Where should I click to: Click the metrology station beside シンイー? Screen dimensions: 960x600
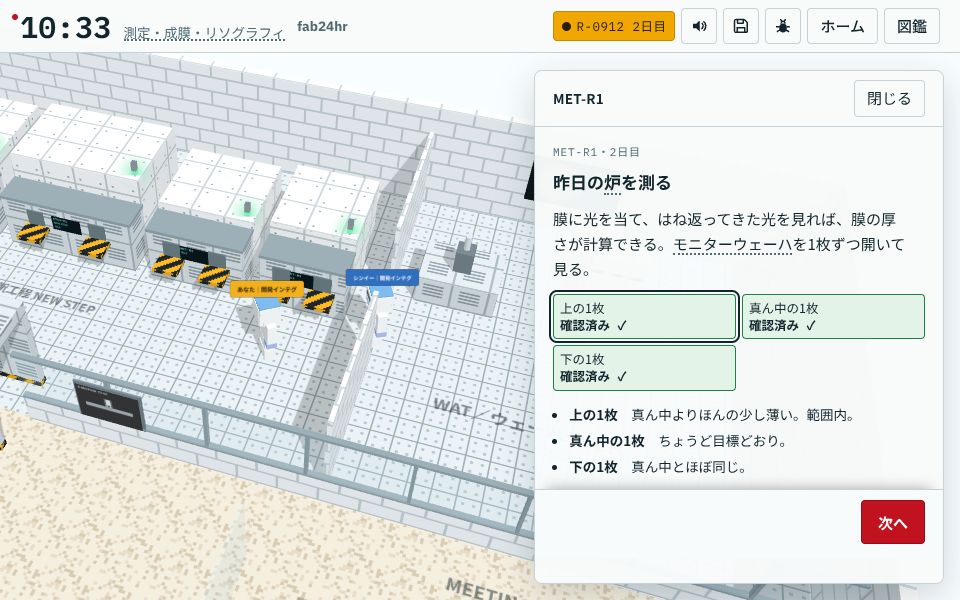point(458,275)
